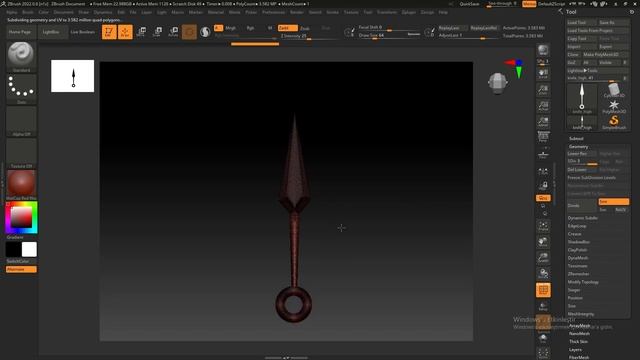640x360 pixels.
Task: Select the Move transform tool in the top shelf
Action: (x=141, y=32)
